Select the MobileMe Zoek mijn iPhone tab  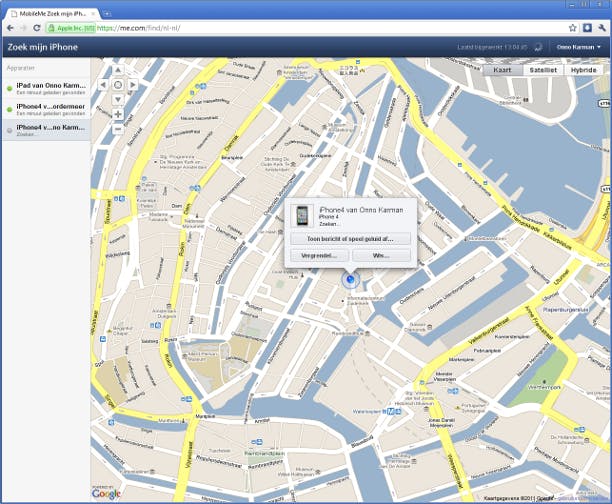53,14
